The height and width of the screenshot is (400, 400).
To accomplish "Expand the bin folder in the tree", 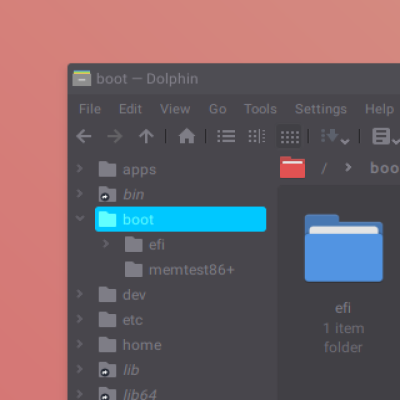I will [x=80, y=193].
